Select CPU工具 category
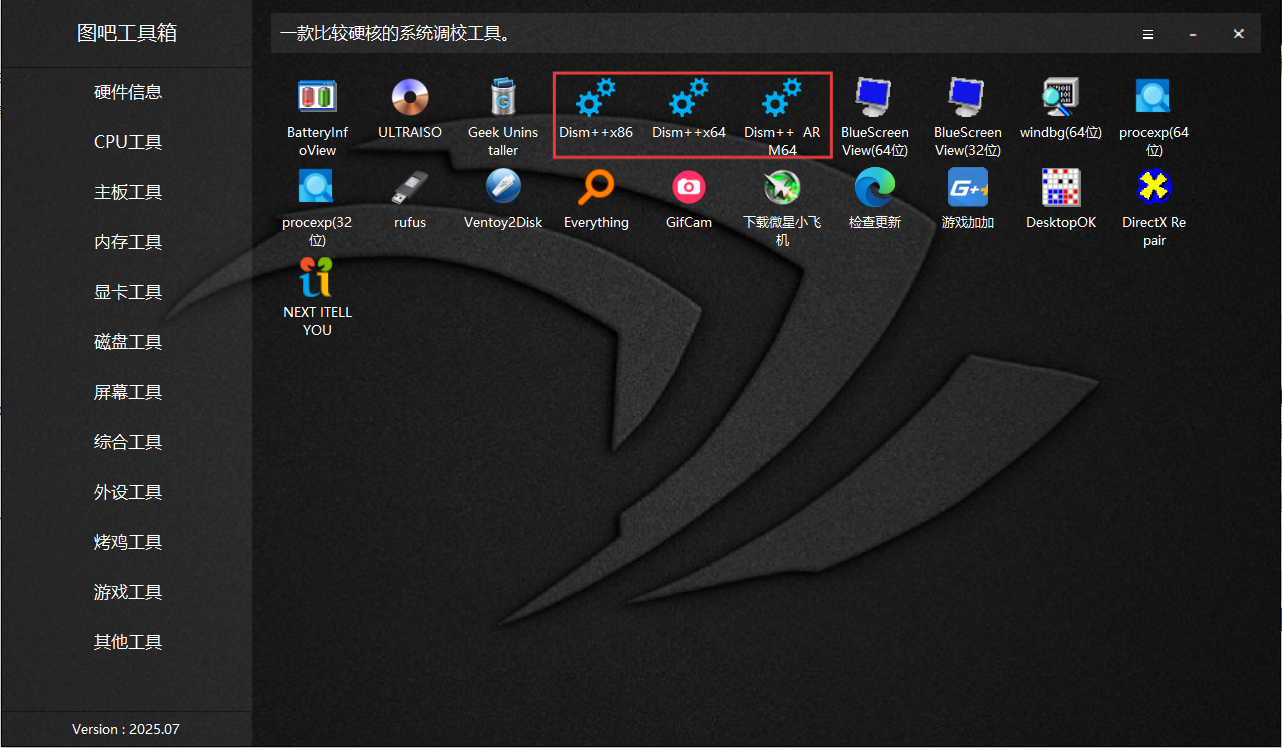Image resolution: width=1282 pixels, height=748 pixels. click(x=127, y=142)
